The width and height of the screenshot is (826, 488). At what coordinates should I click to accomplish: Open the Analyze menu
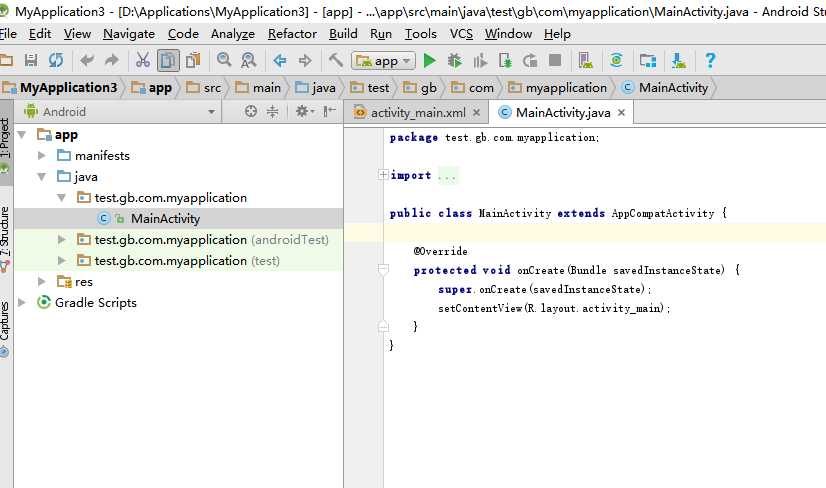[233, 34]
